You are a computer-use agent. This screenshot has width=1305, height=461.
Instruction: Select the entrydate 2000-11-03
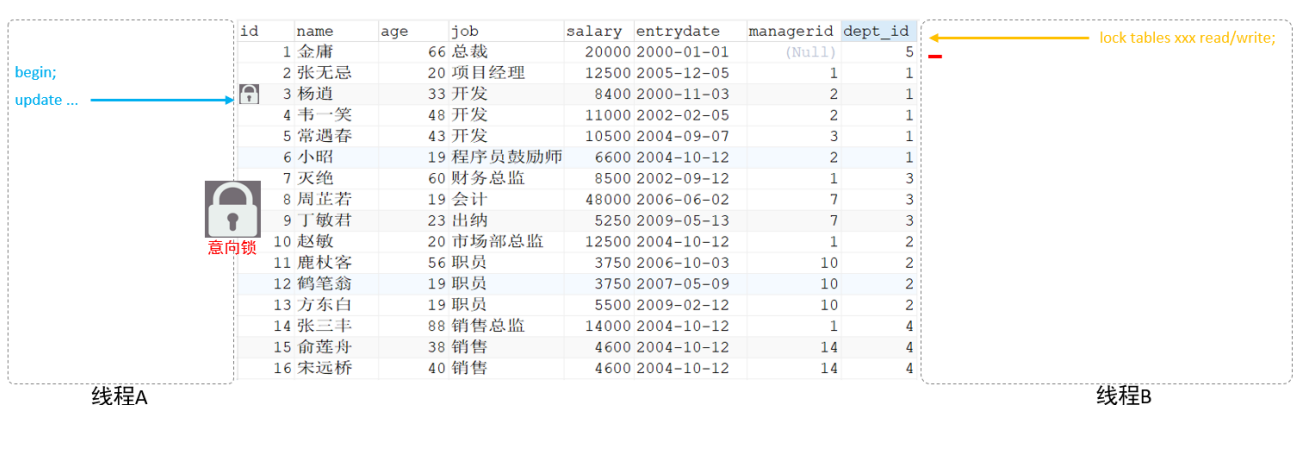tap(683, 94)
